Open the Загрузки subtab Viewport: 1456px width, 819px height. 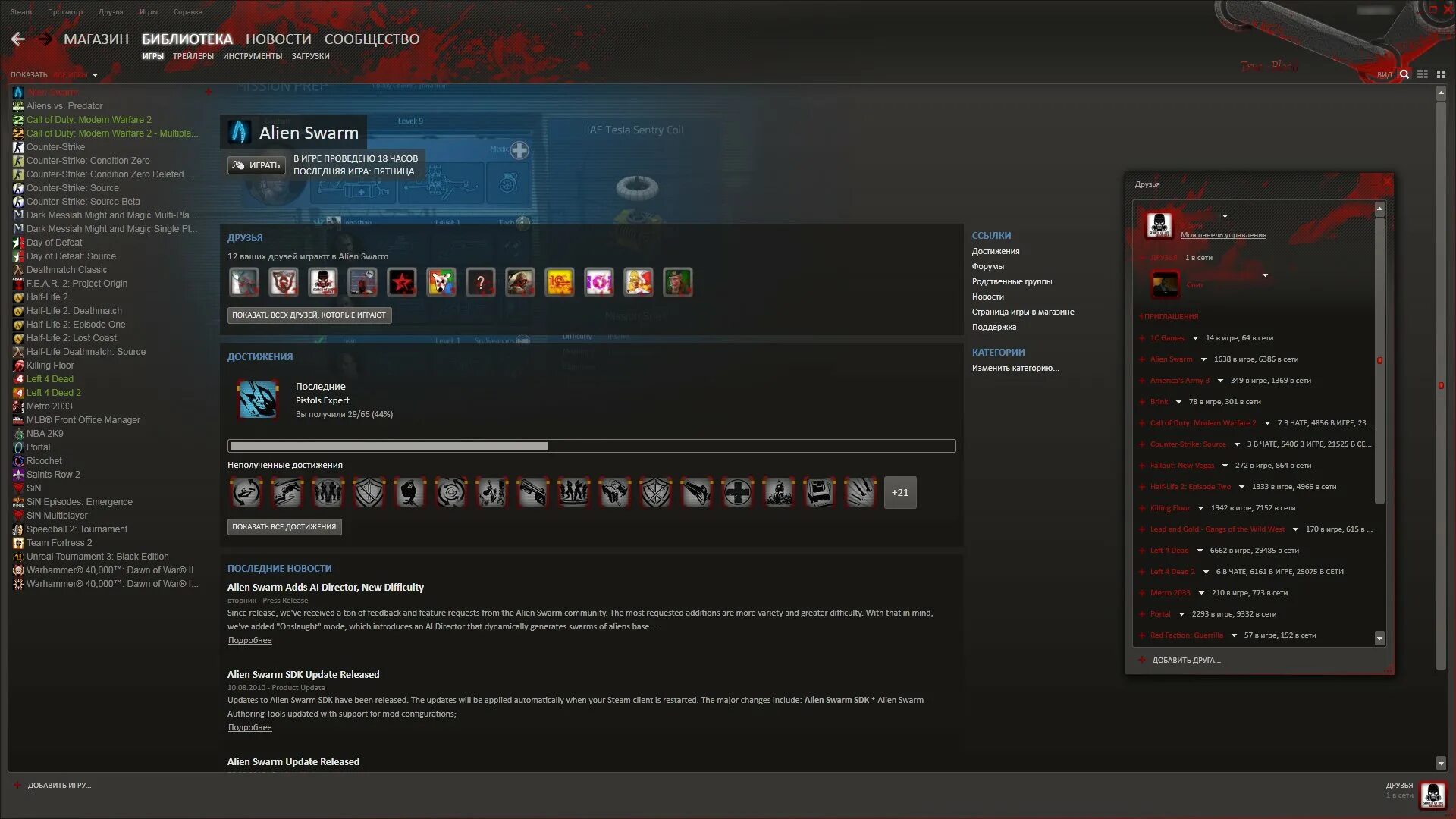coord(310,56)
